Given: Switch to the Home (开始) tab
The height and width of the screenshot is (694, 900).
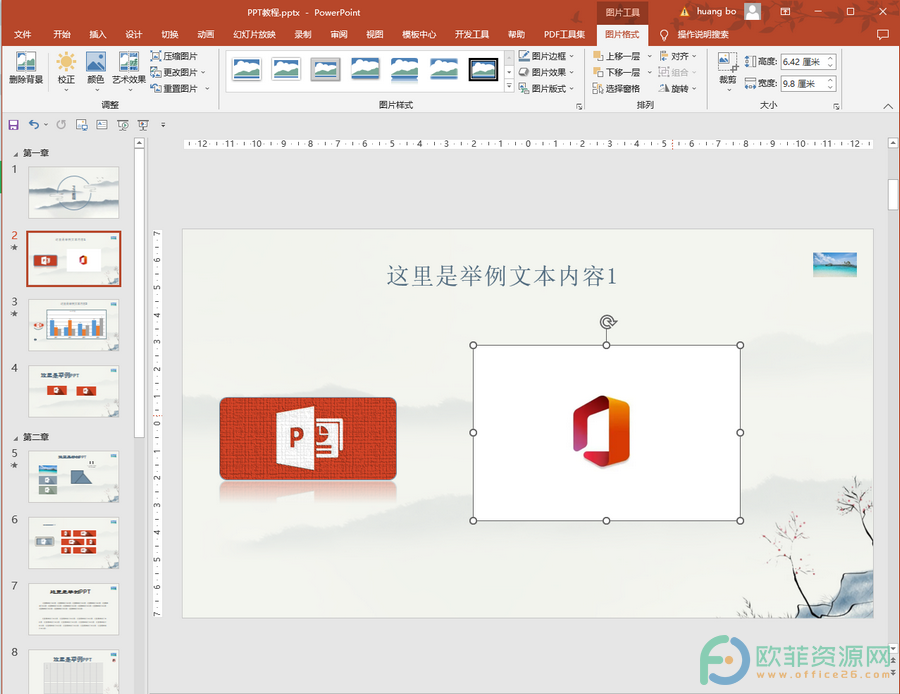Looking at the screenshot, I should [x=61, y=34].
